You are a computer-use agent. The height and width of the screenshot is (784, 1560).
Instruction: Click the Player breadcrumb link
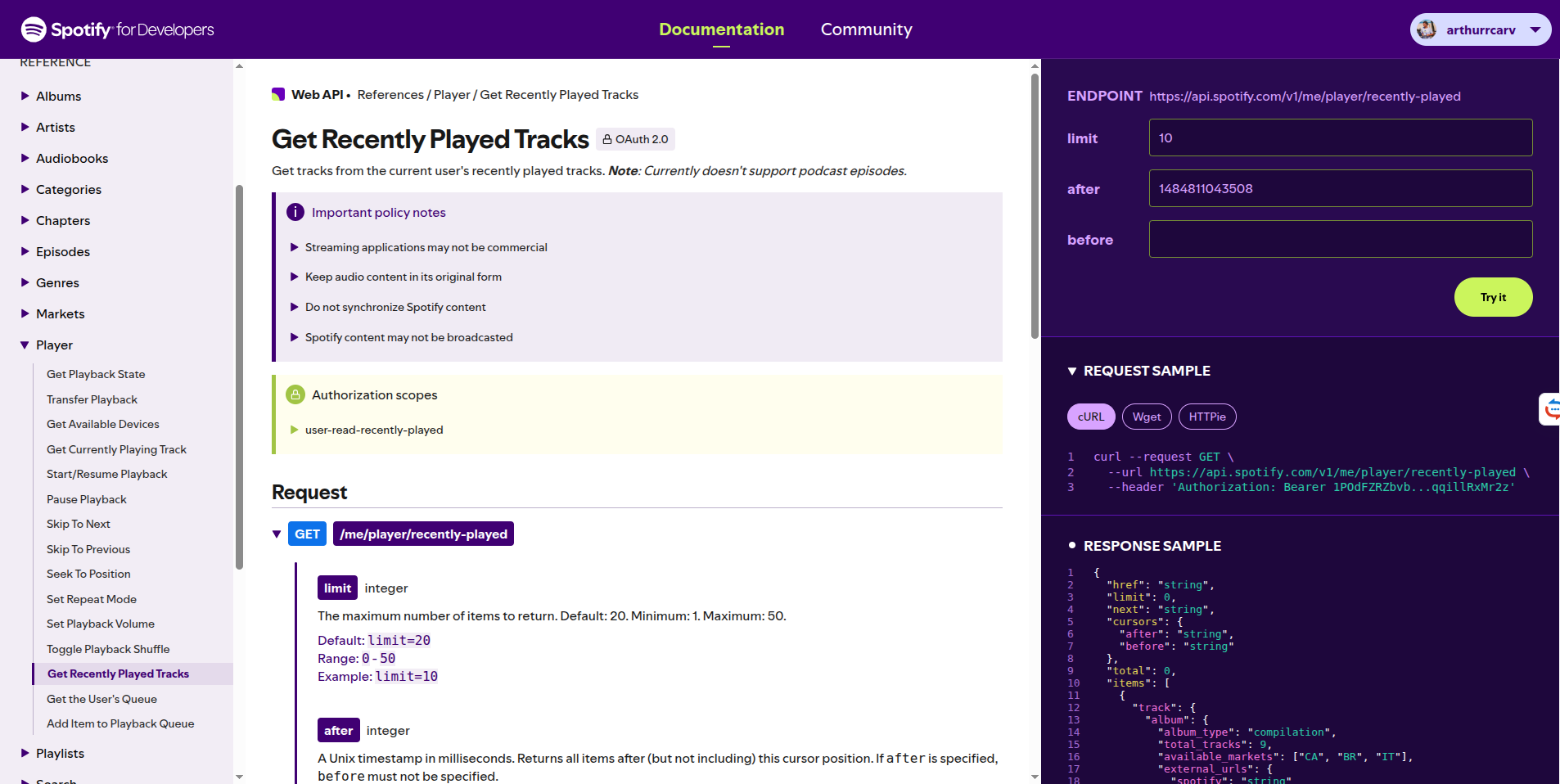coord(452,95)
